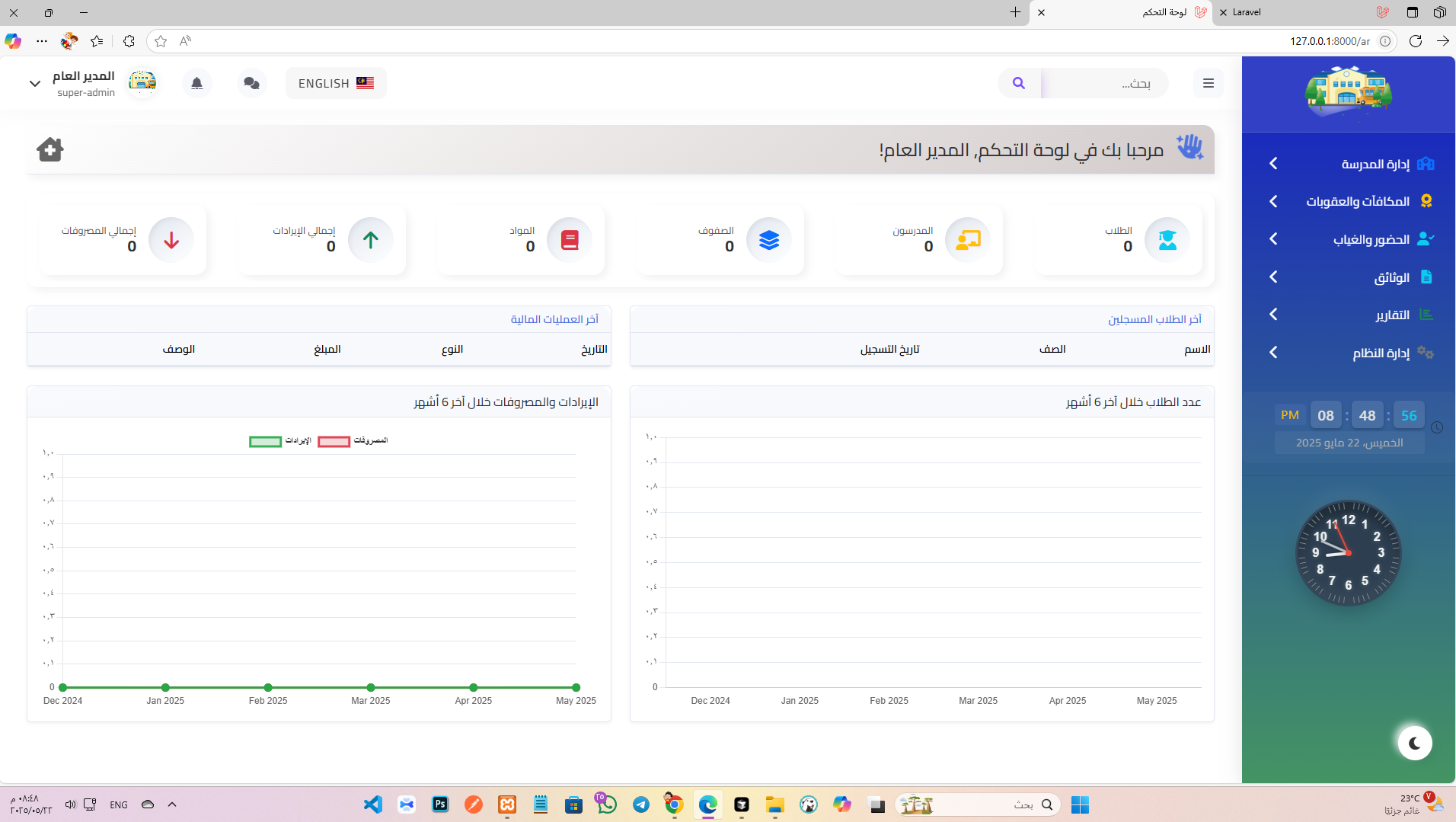The height and width of the screenshot is (822, 1456).
Task: Open Telegram from the taskbar
Action: click(x=641, y=804)
